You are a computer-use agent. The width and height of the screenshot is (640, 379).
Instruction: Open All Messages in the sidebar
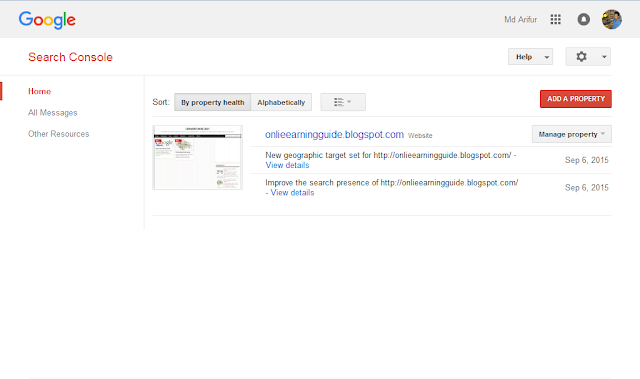pos(53,113)
